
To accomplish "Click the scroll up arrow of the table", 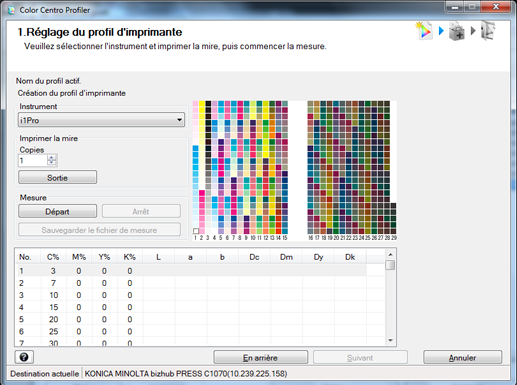I will (390, 255).
